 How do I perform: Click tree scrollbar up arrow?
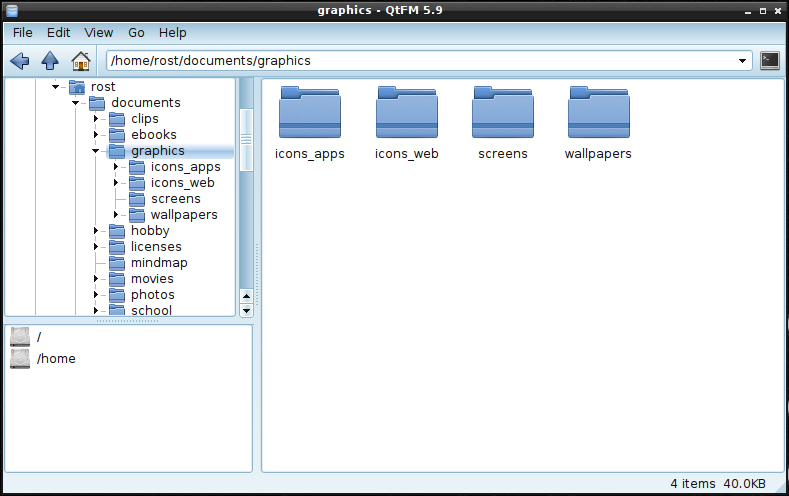pyautogui.click(x=246, y=296)
